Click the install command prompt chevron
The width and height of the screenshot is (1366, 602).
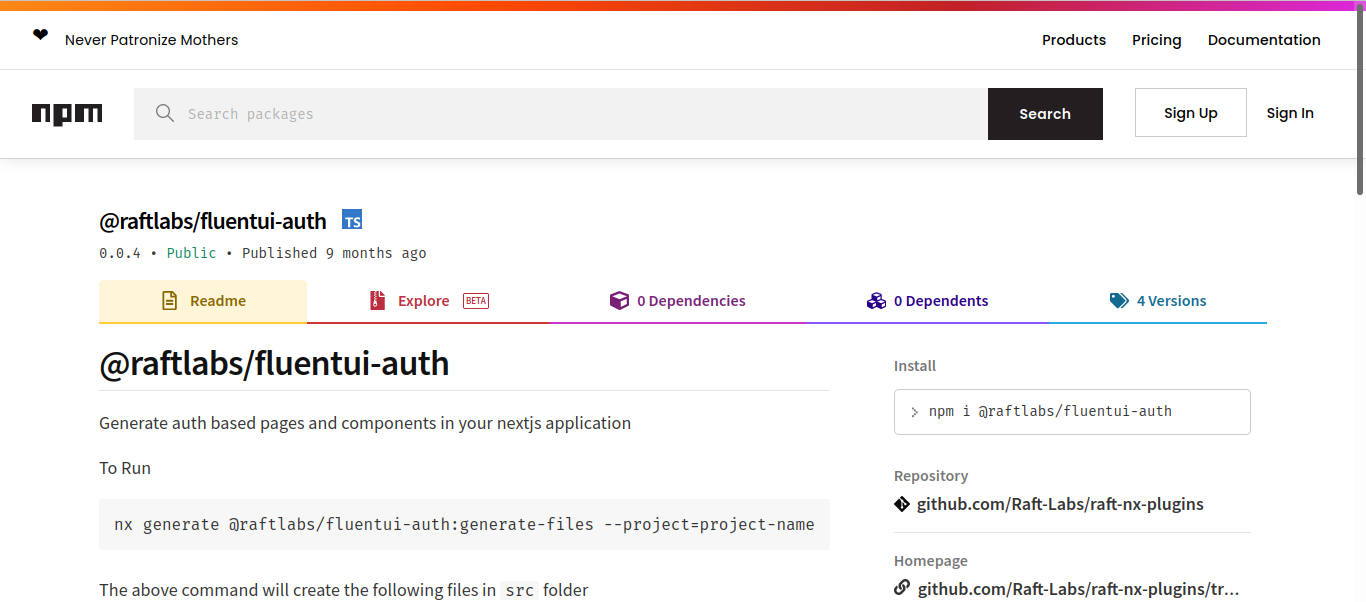tap(914, 412)
